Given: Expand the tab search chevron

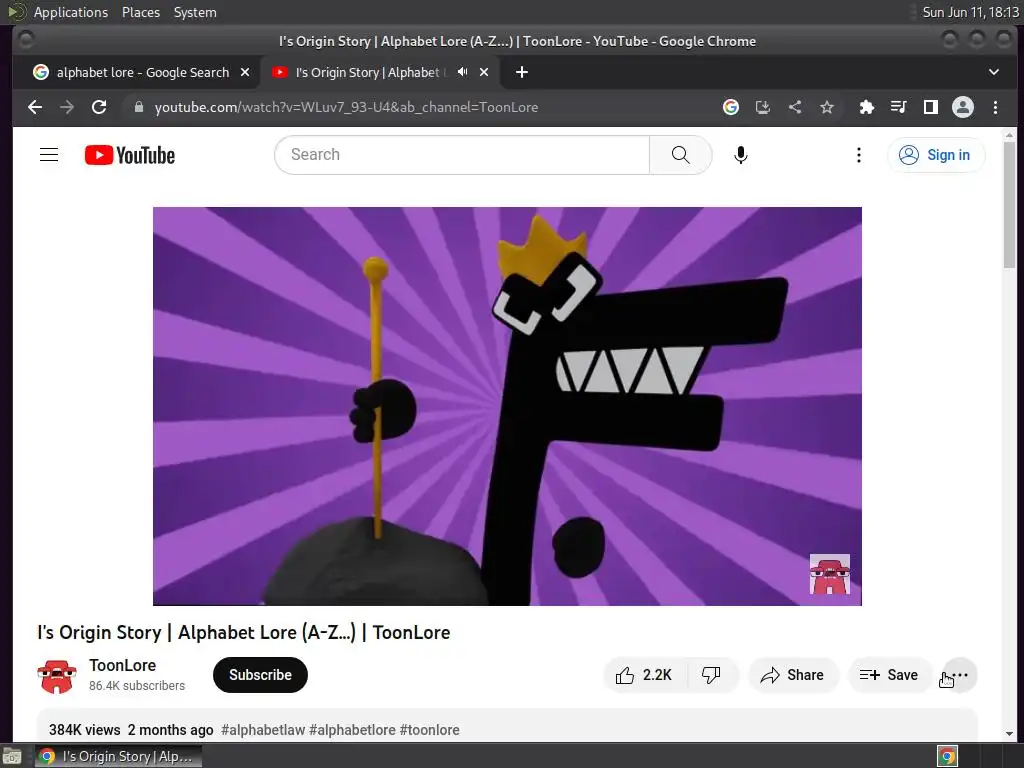Looking at the screenshot, I should pyautogui.click(x=994, y=72).
